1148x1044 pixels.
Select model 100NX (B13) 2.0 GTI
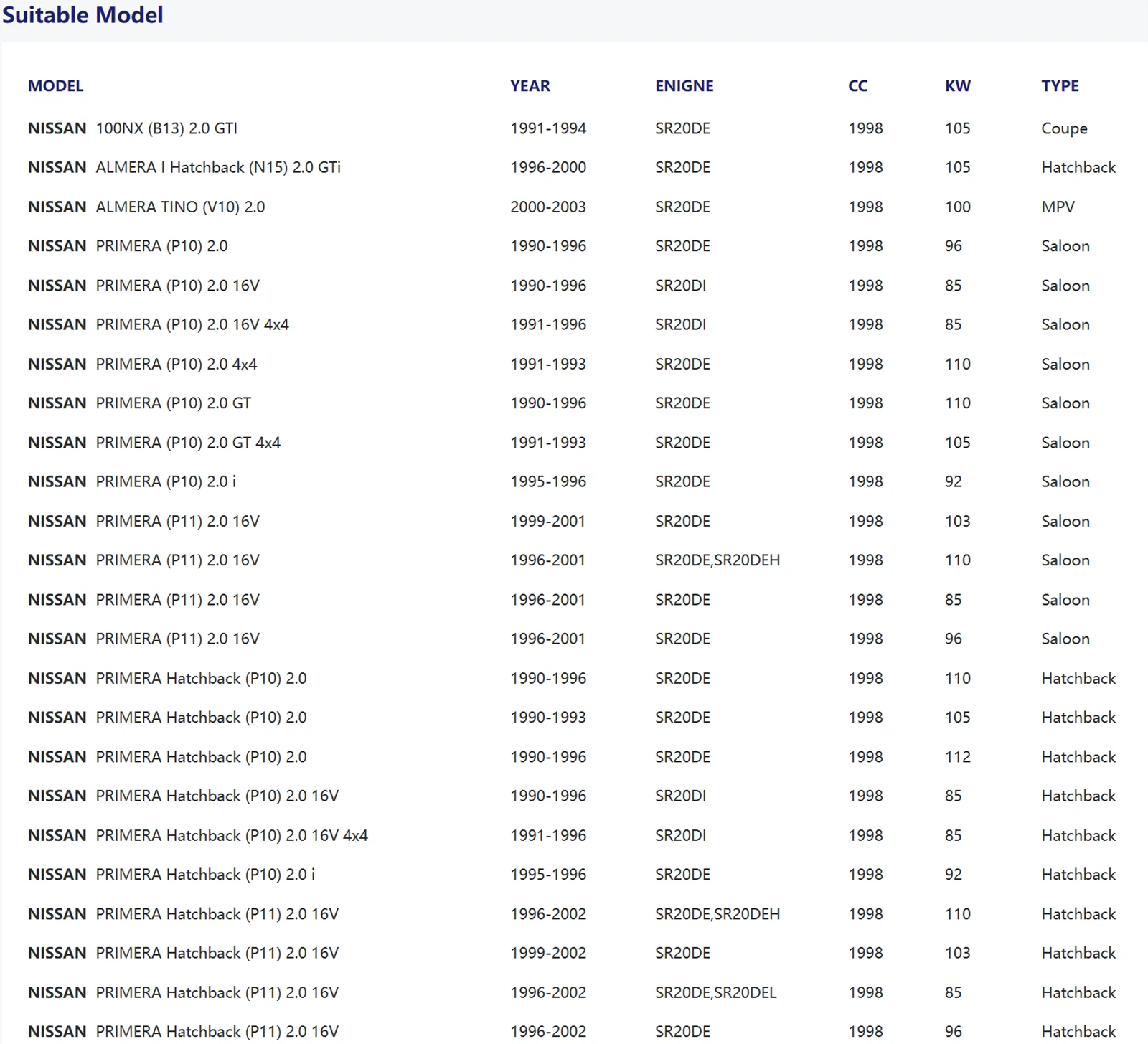(x=166, y=128)
